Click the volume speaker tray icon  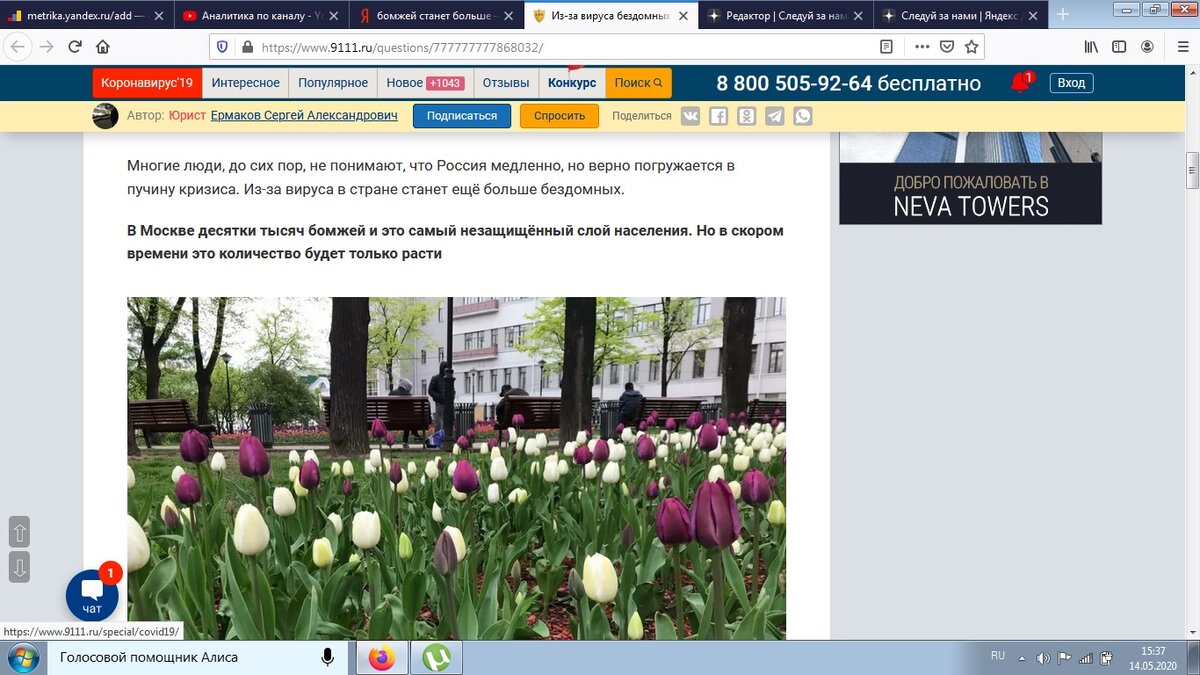[1044, 658]
